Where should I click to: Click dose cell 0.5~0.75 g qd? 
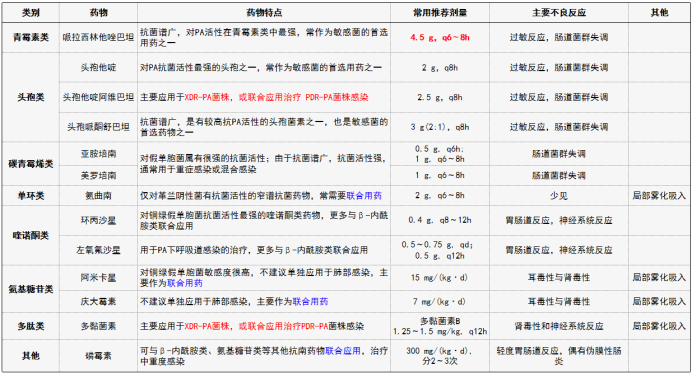click(440, 250)
